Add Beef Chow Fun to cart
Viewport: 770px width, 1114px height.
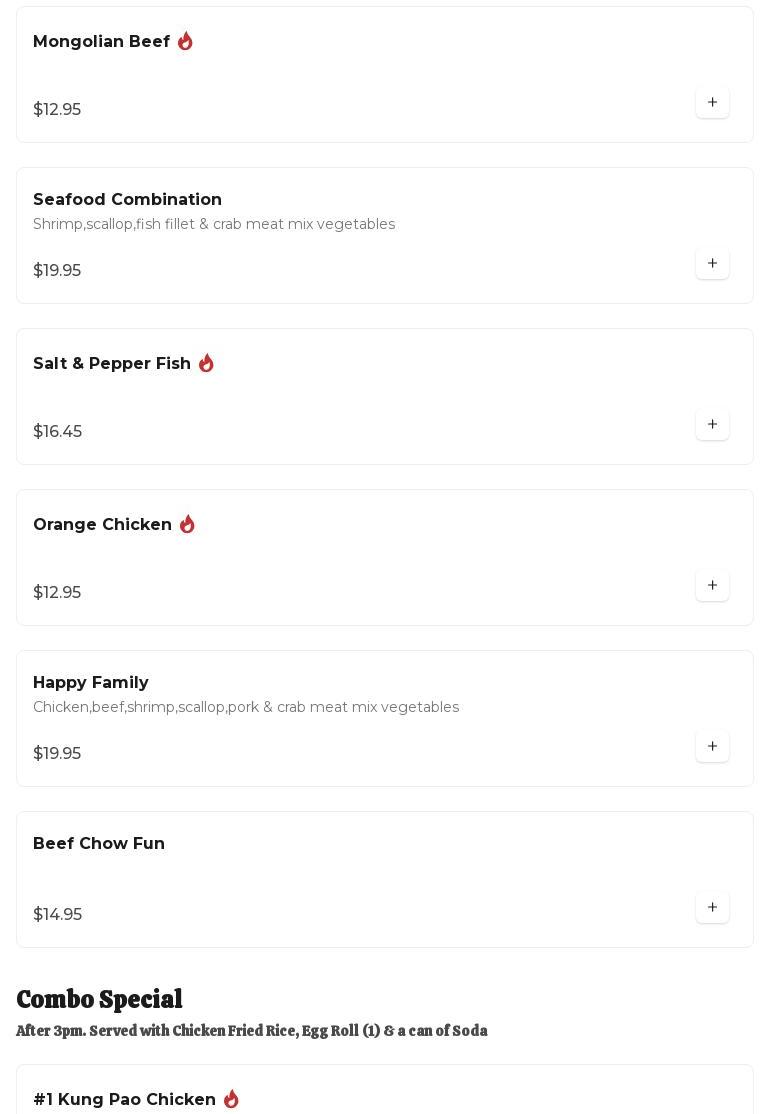(x=712, y=908)
